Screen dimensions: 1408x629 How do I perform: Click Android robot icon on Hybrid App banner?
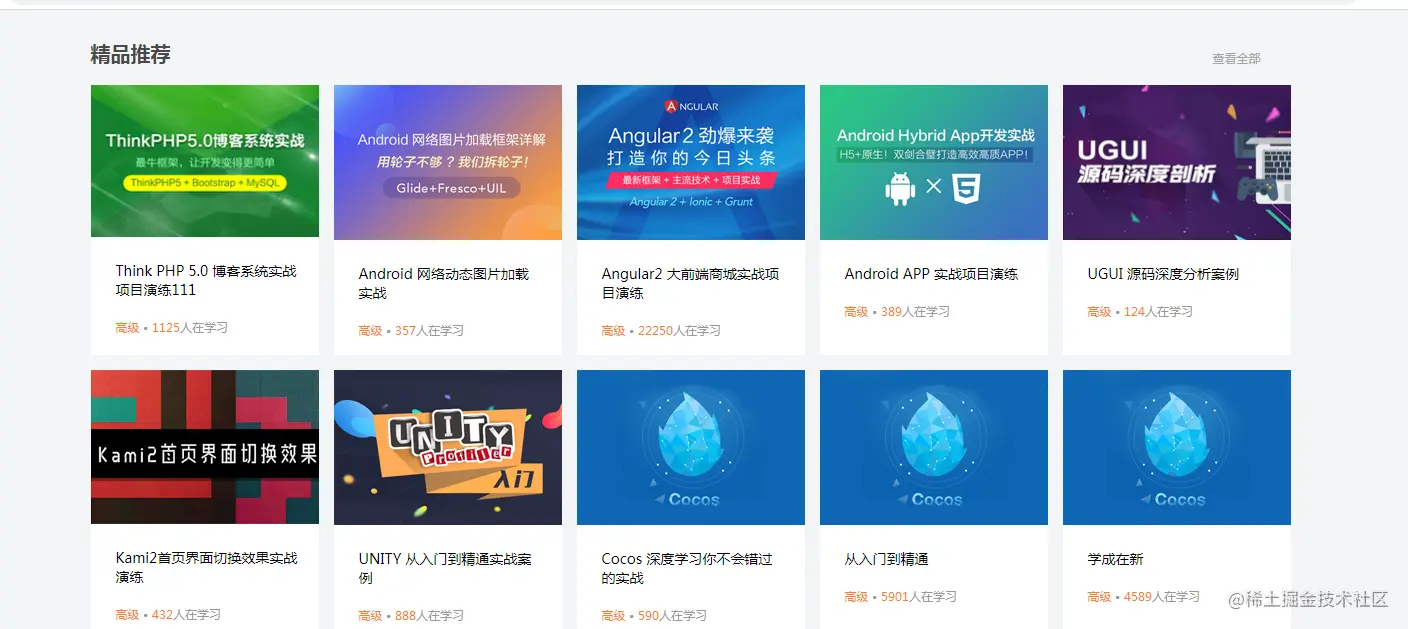pos(900,188)
